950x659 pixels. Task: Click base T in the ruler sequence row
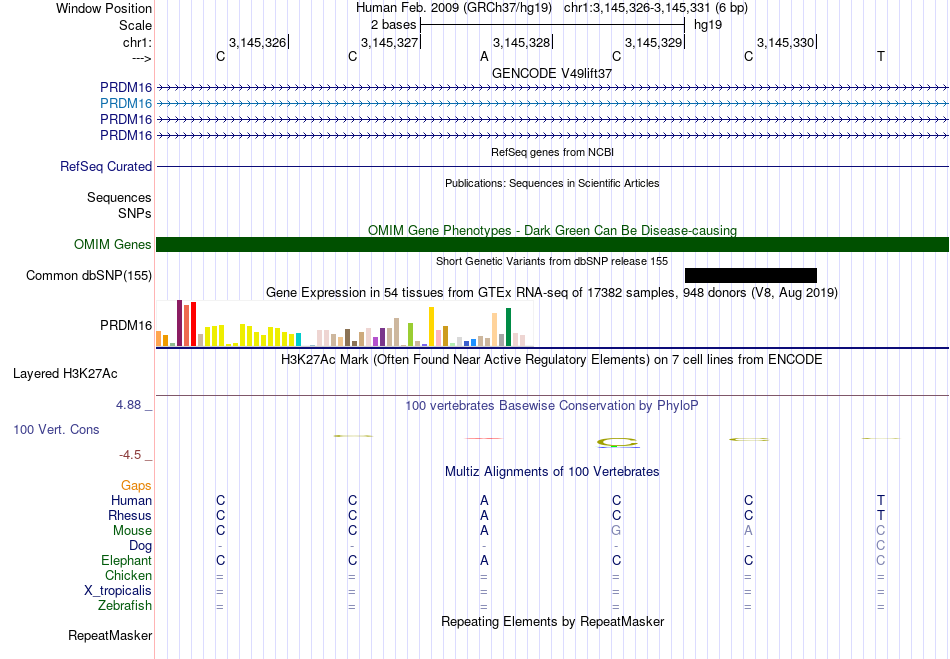tap(881, 56)
